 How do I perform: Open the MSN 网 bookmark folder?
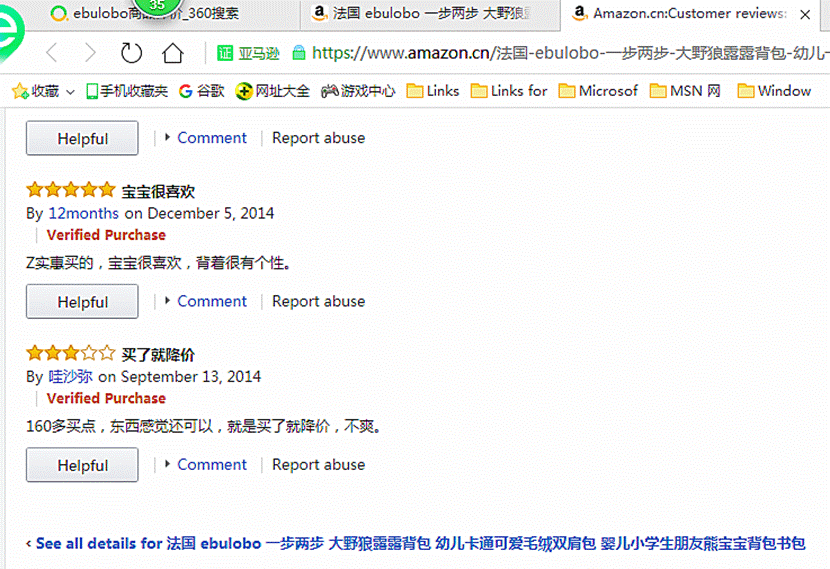tap(685, 91)
